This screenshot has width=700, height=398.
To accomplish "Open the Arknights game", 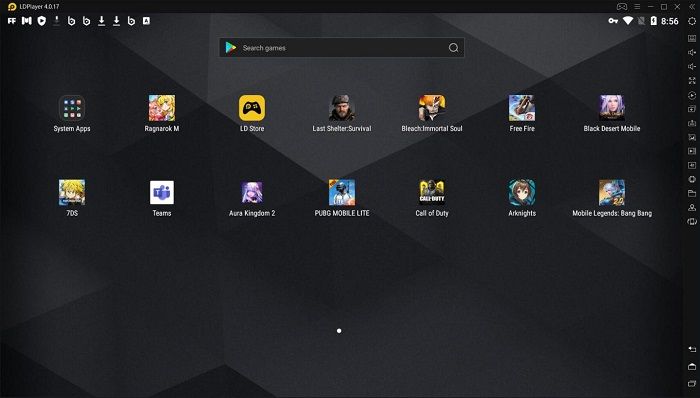I will (x=522, y=192).
